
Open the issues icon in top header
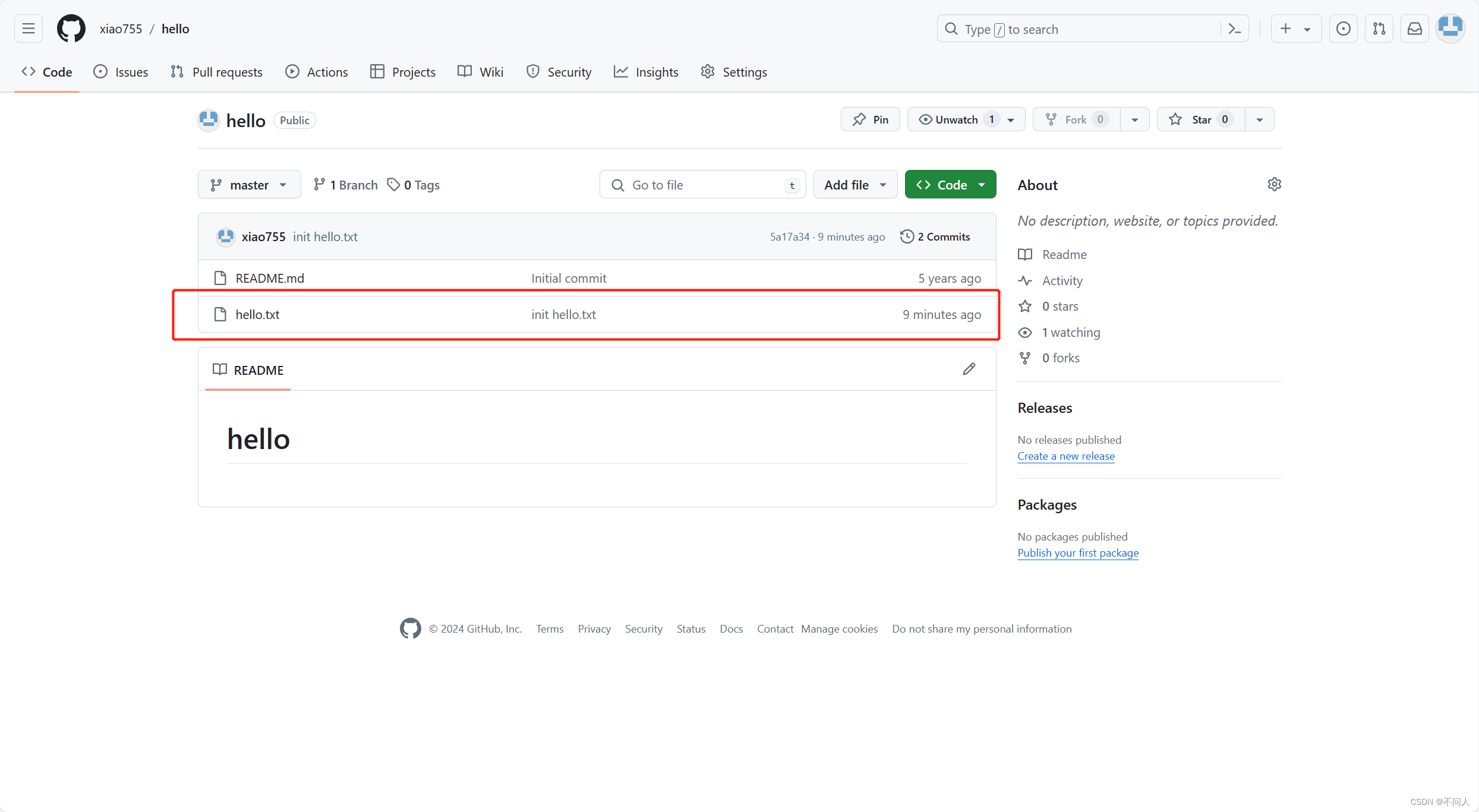[1343, 29]
